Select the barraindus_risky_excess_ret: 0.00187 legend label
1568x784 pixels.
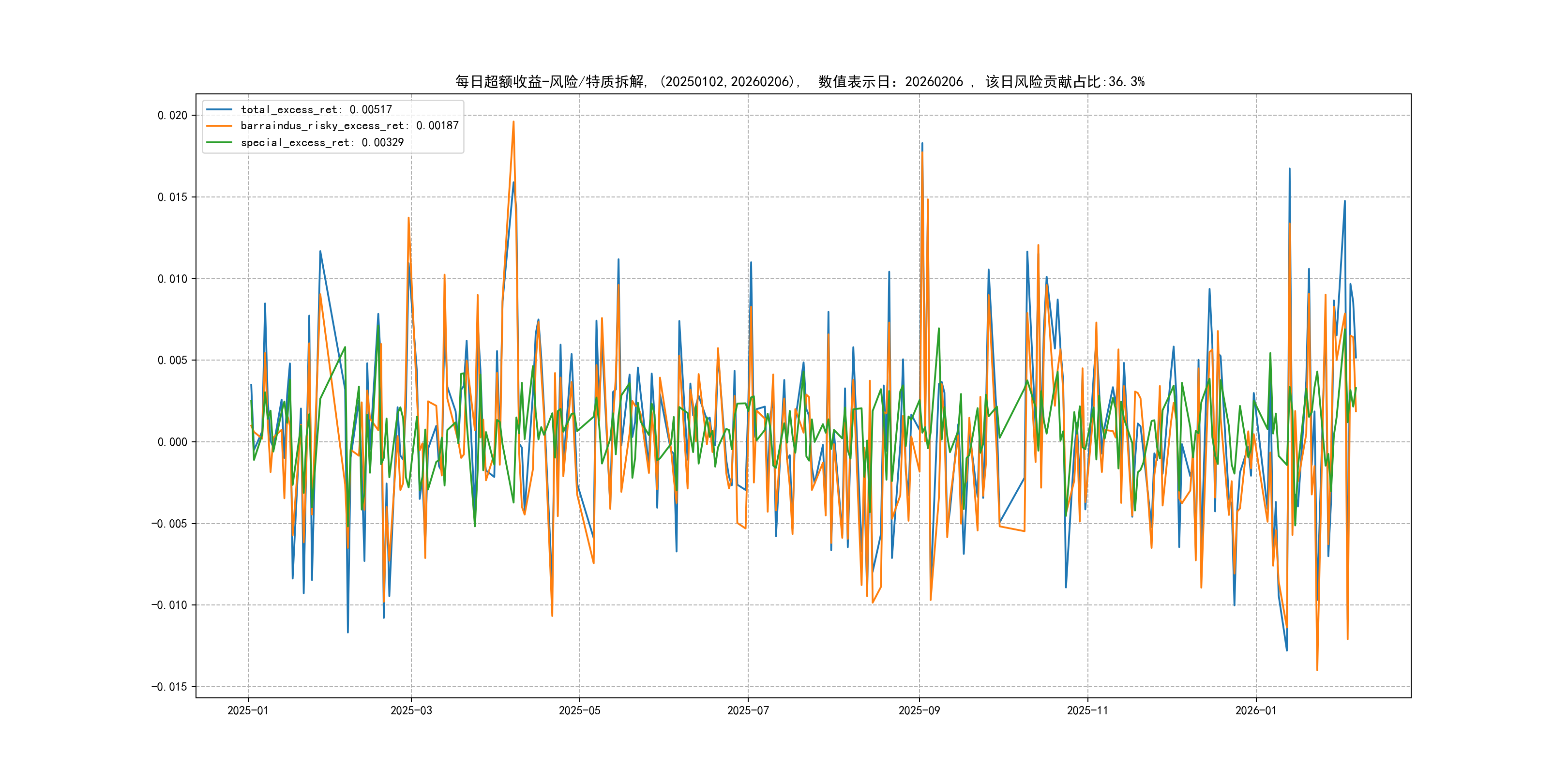(349, 126)
